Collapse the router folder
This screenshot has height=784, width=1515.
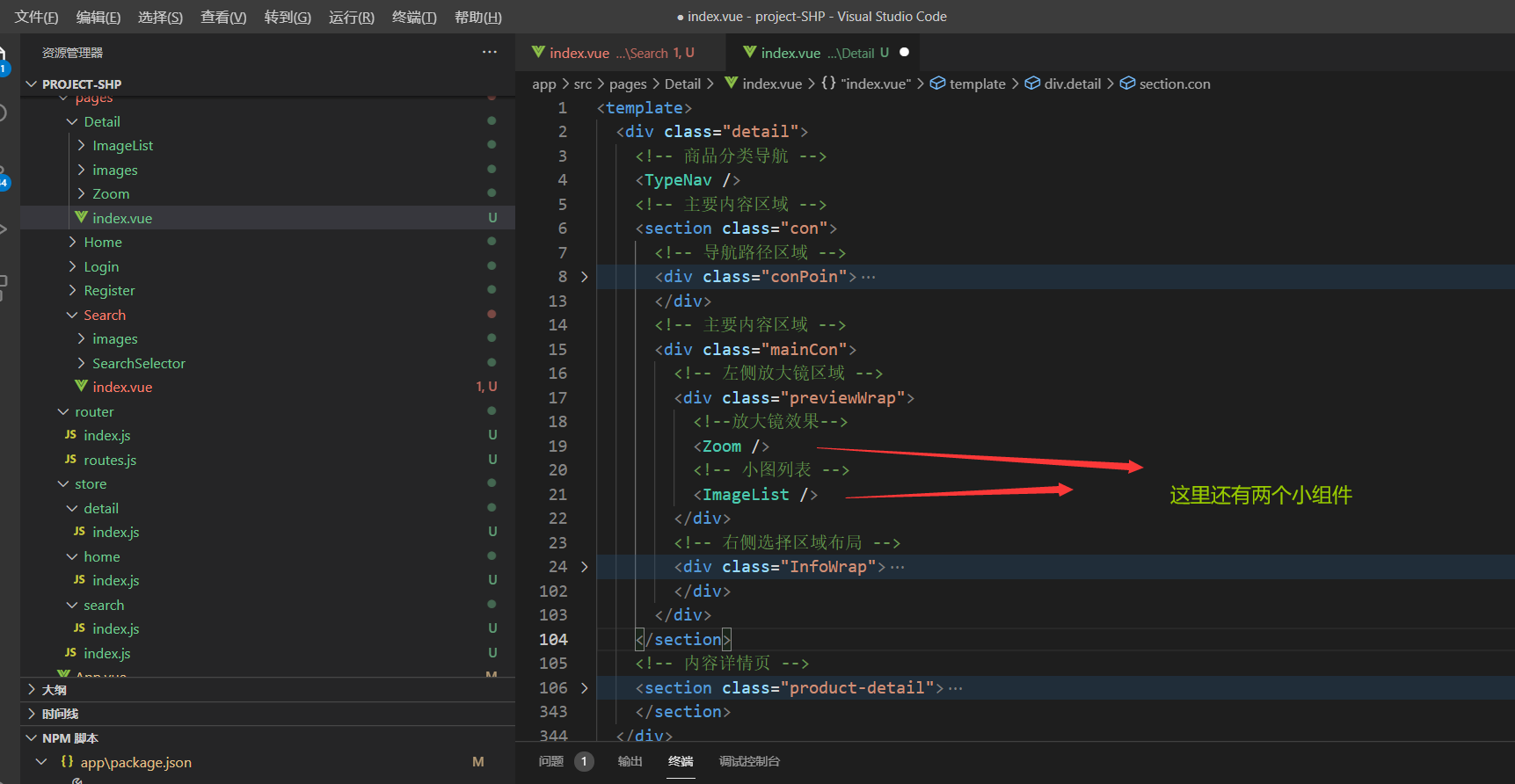point(63,411)
